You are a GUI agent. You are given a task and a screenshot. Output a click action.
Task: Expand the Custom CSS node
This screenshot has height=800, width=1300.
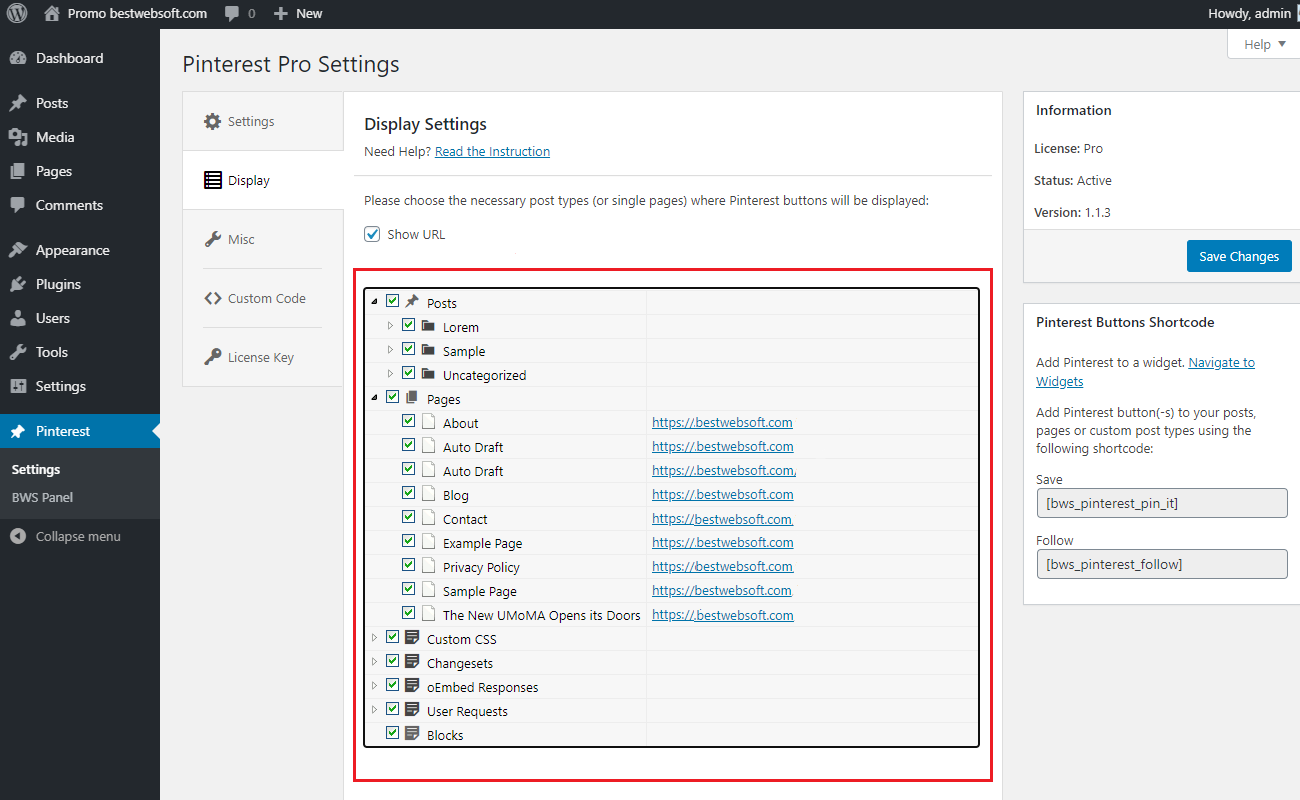(375, 638)
